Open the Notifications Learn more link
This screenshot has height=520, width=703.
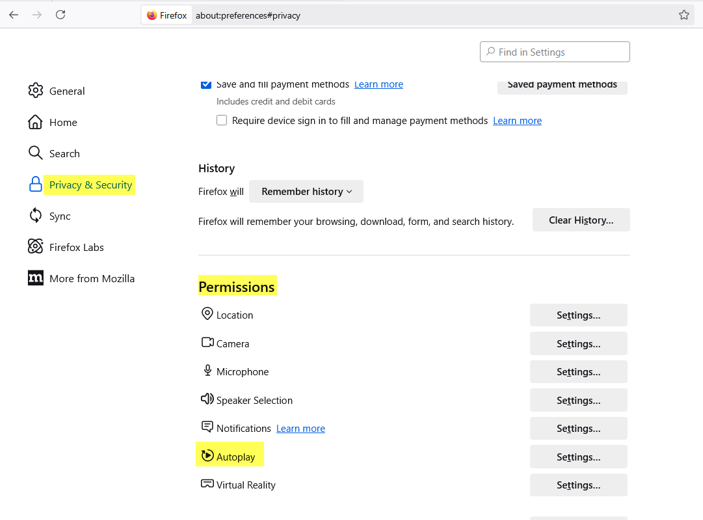click(300, 429)
